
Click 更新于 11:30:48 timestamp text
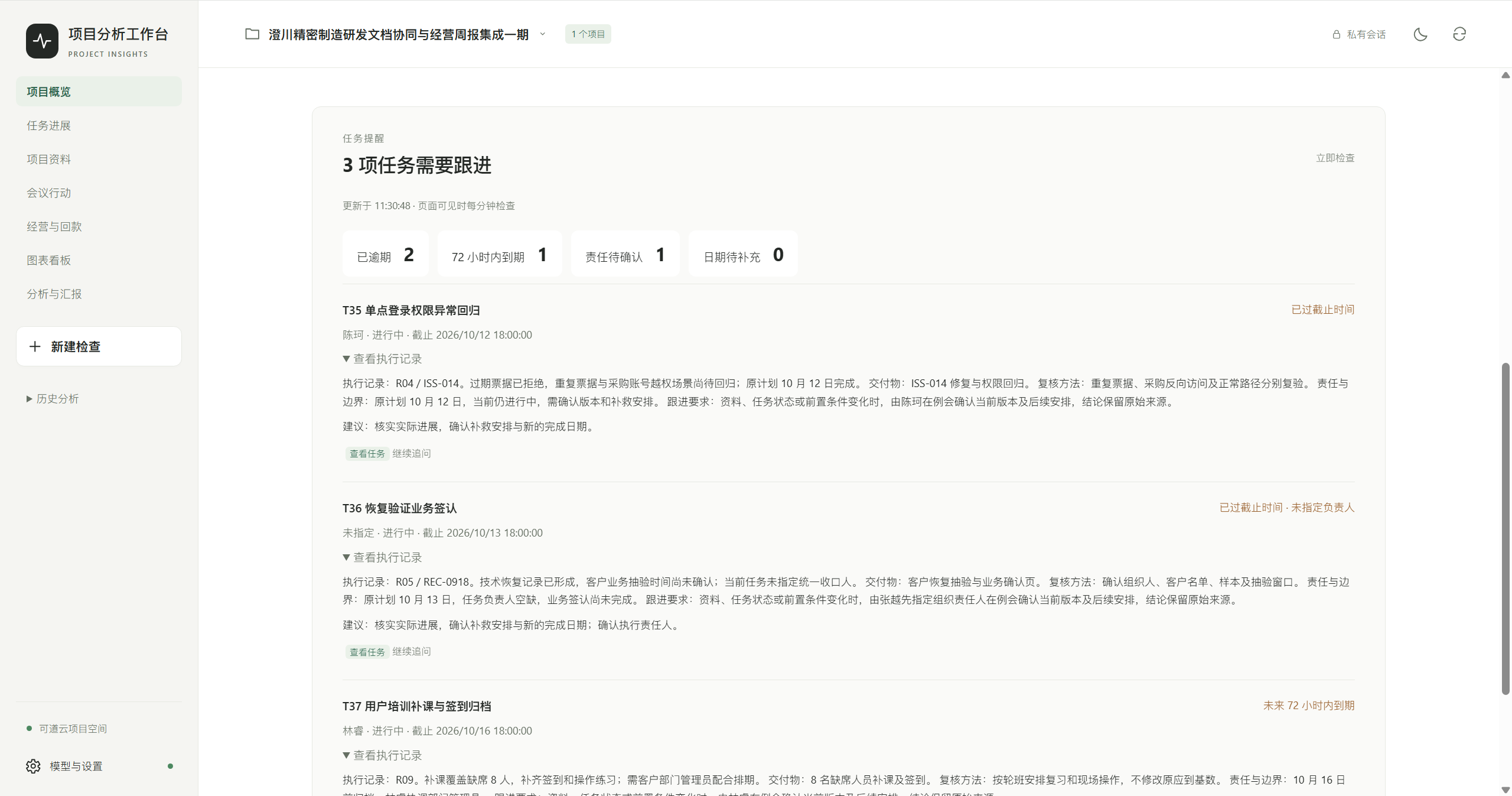pyautogui.click(x=429, y=206)
